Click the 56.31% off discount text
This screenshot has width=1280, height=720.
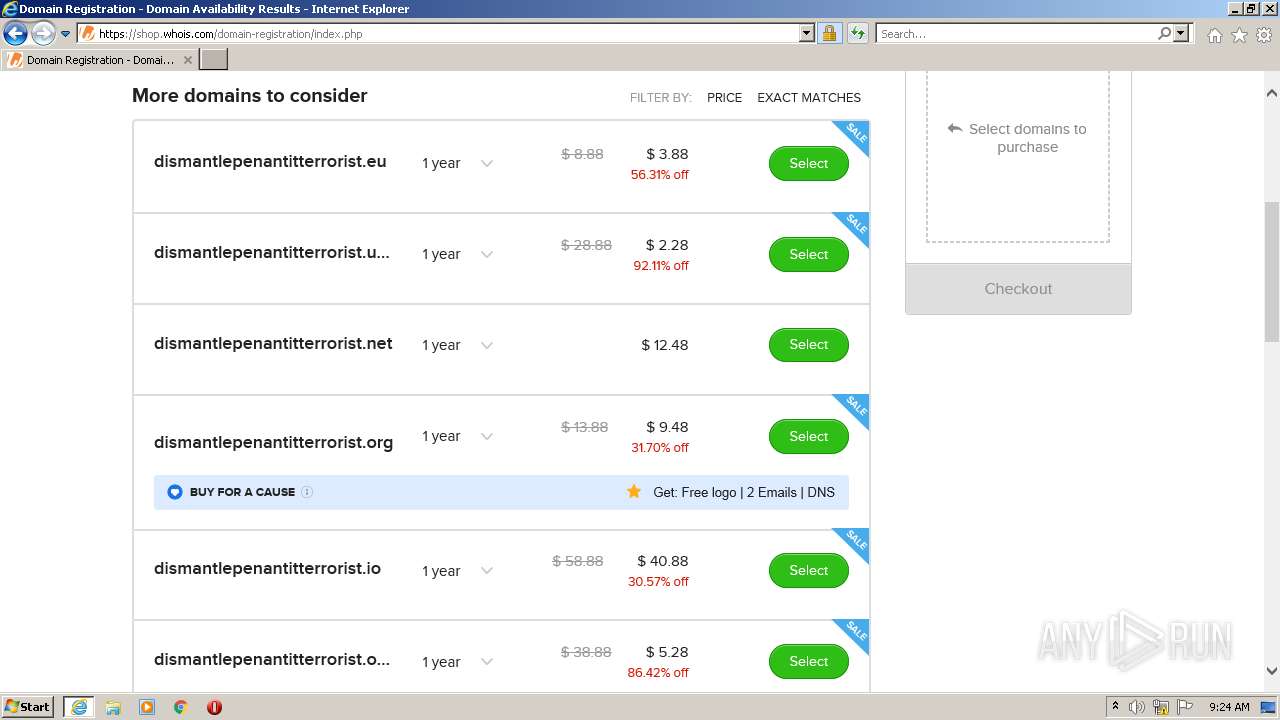(660, 174)
